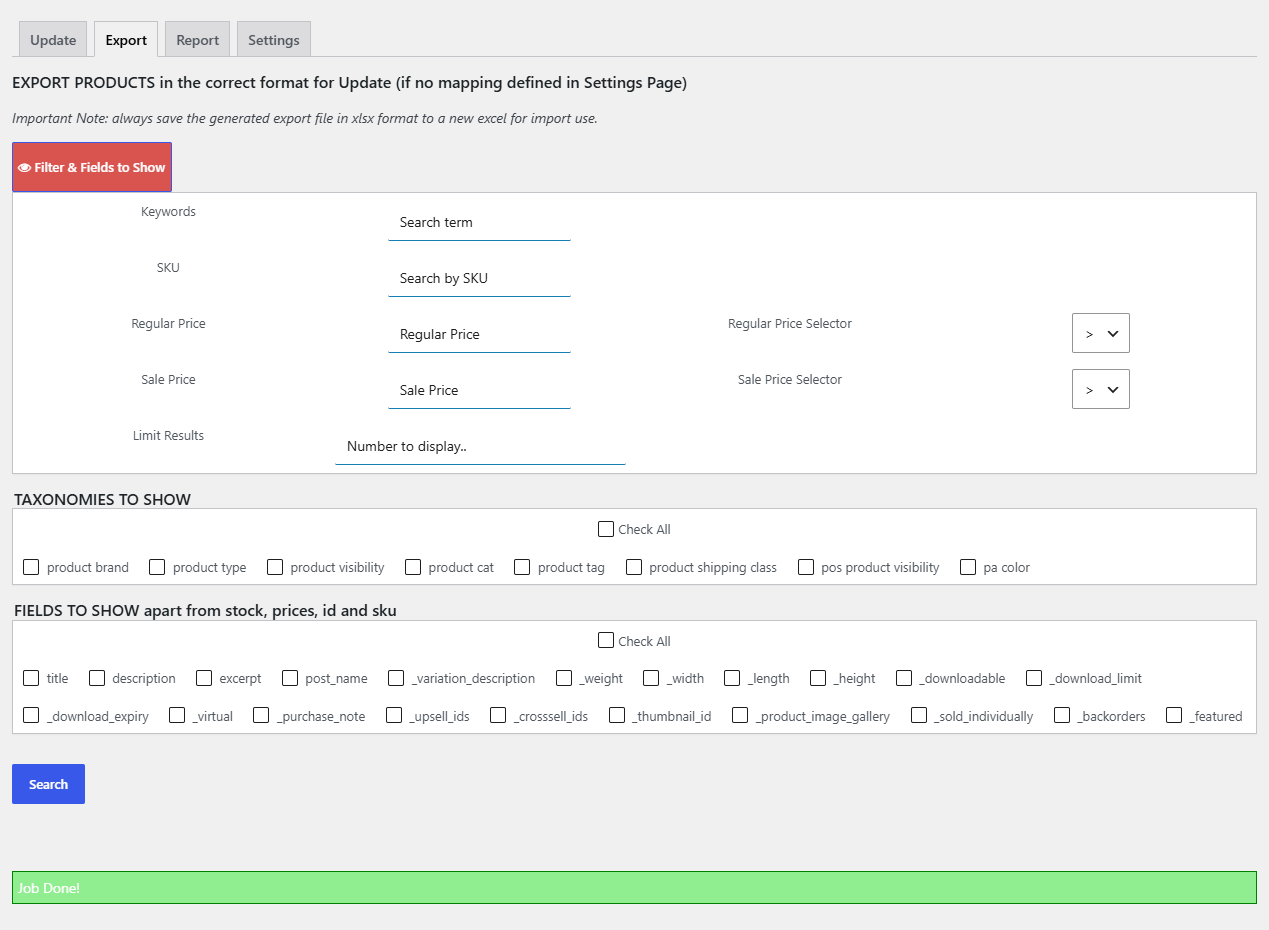Select the _download_expiry checkbox
The height and width of the screenshot is (930, 1269).
click(31, 715)
